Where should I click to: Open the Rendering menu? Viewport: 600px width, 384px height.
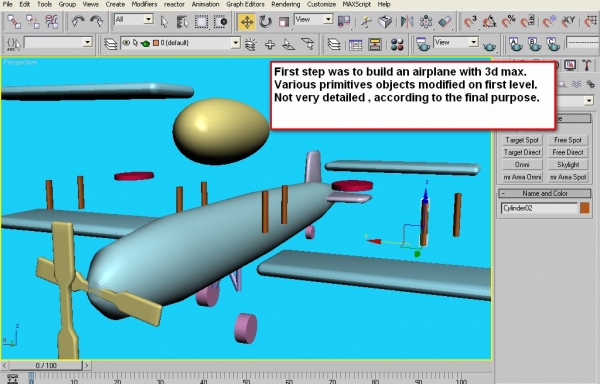285,4
